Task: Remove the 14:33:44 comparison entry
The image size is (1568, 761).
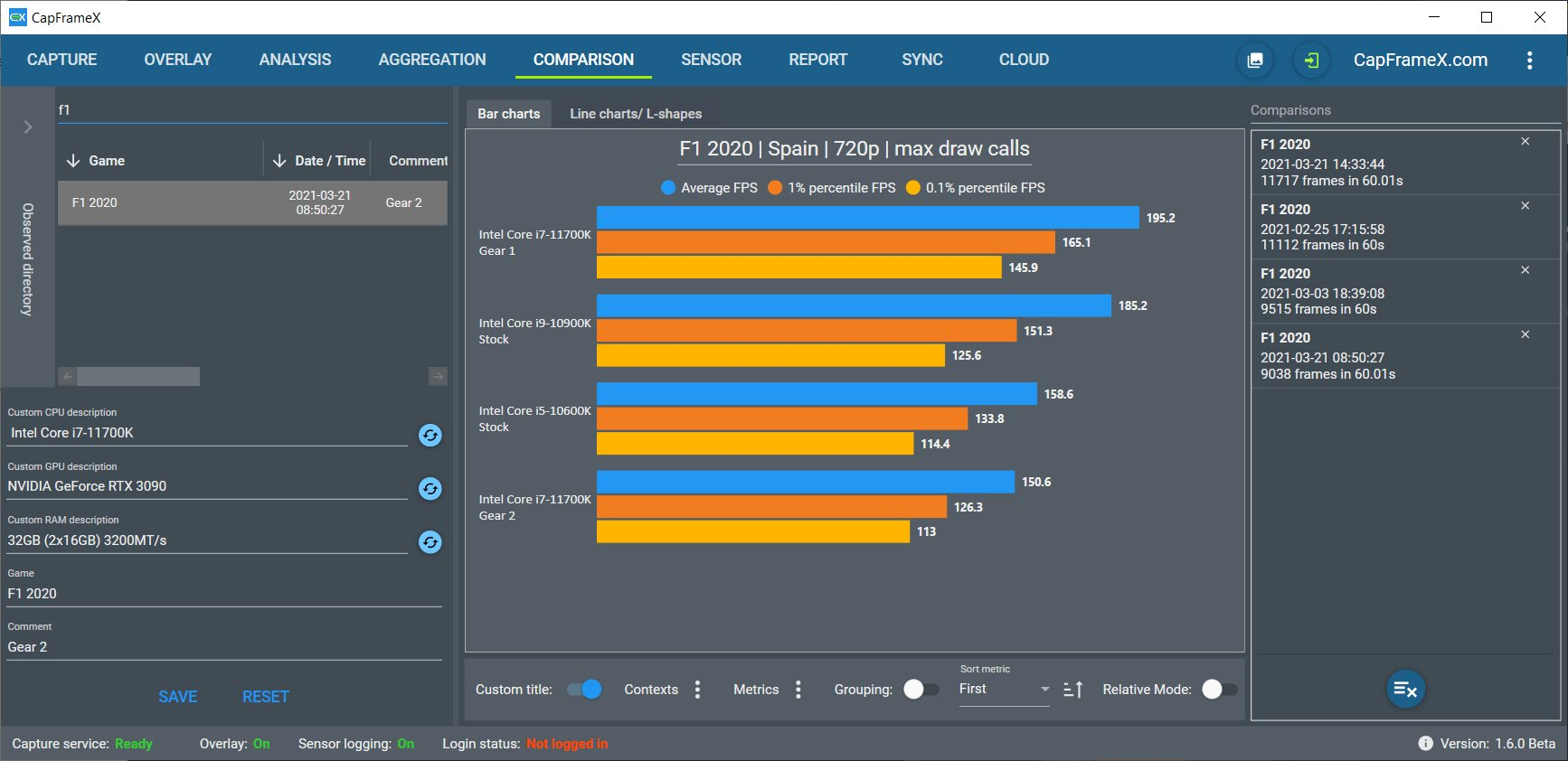Action: tap(1525, 142)
